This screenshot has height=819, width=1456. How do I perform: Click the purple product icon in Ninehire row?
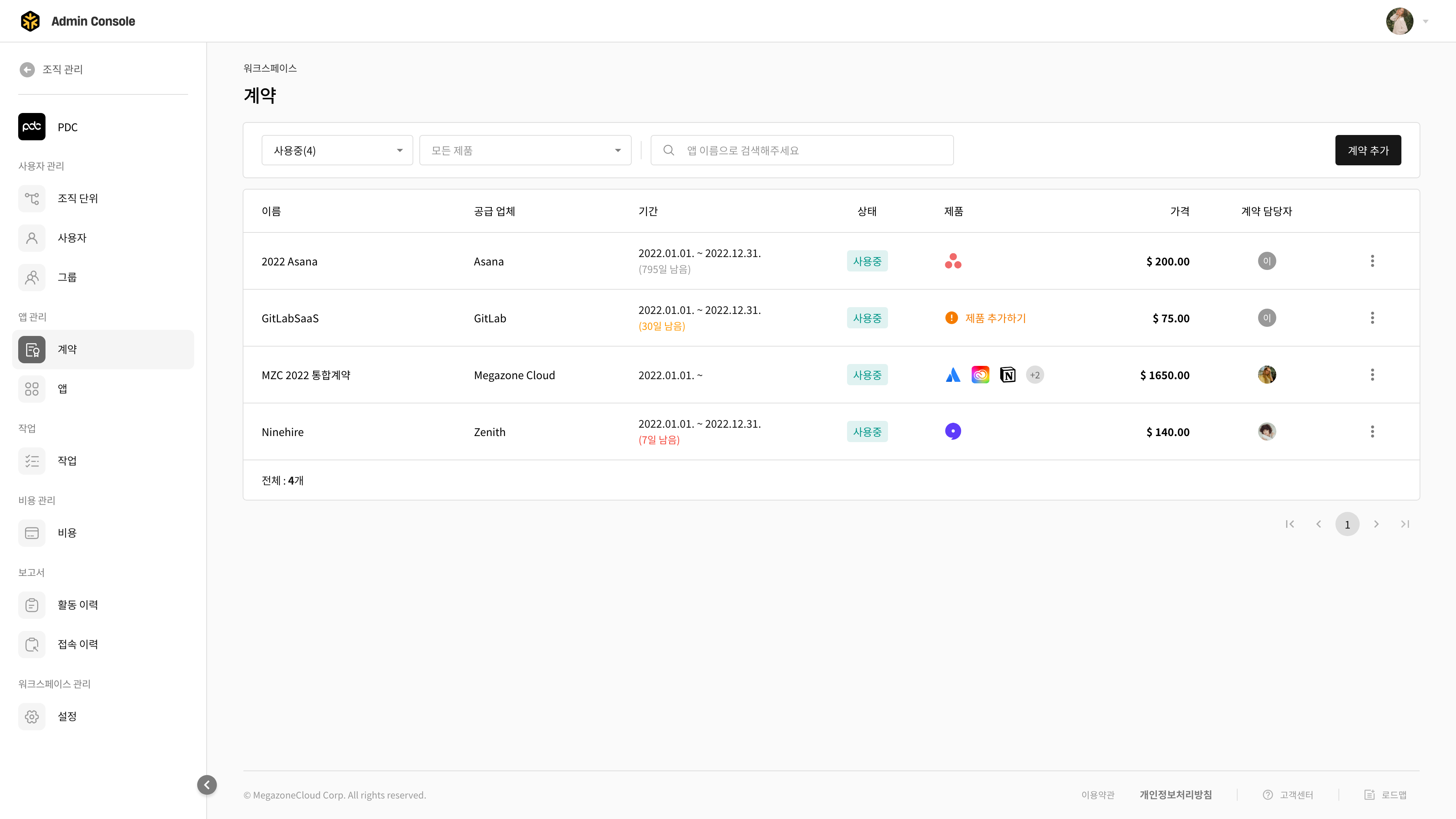pos(953,432)
